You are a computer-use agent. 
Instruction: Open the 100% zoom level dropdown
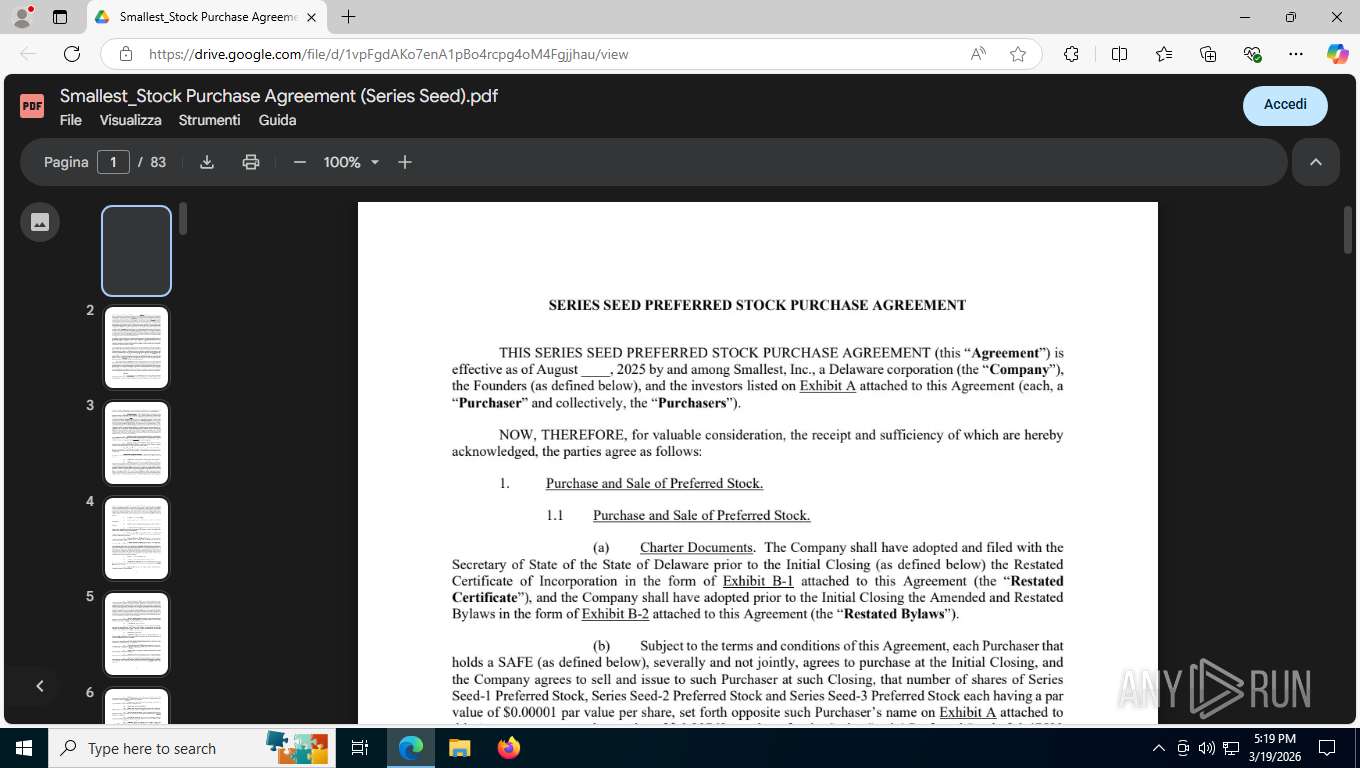pos(351,162)
